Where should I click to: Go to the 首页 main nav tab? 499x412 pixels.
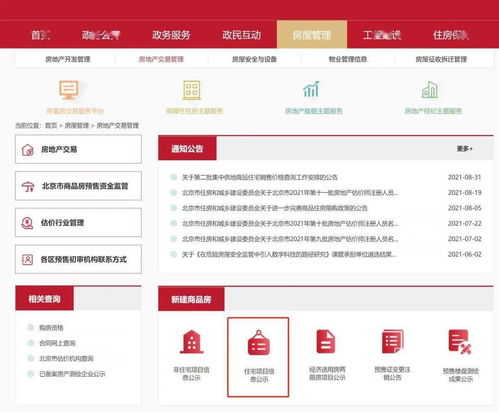(40, 35)
